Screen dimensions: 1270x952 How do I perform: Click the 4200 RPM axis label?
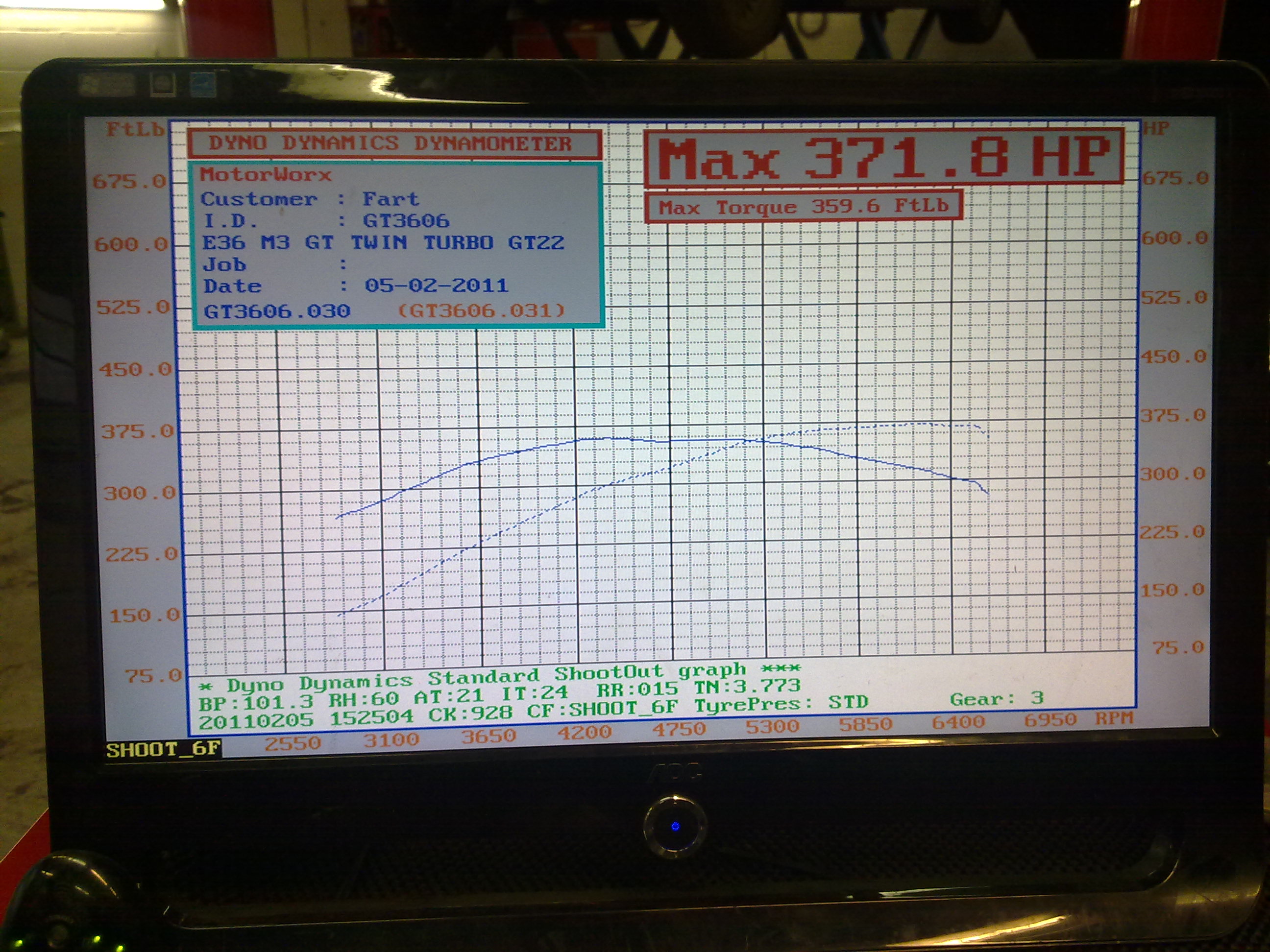pyautogui.click(x=585, y=733)
